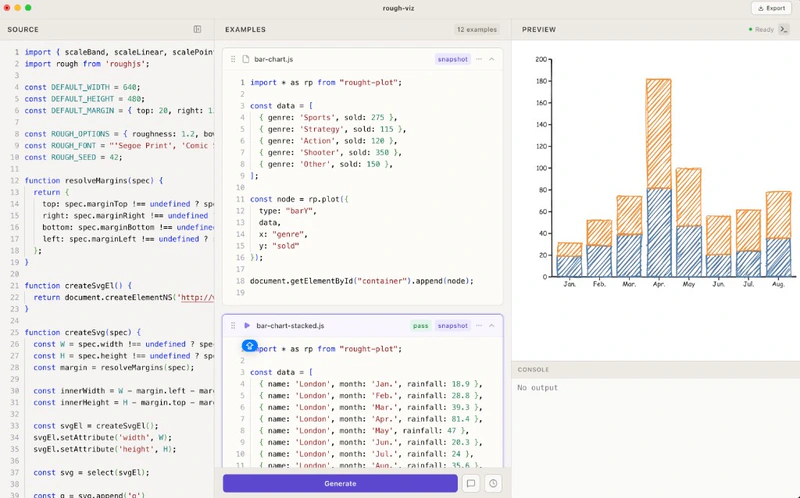Select the CONSOLE section header
This screenshot has height=498, width=800.
tap(533, 369)
